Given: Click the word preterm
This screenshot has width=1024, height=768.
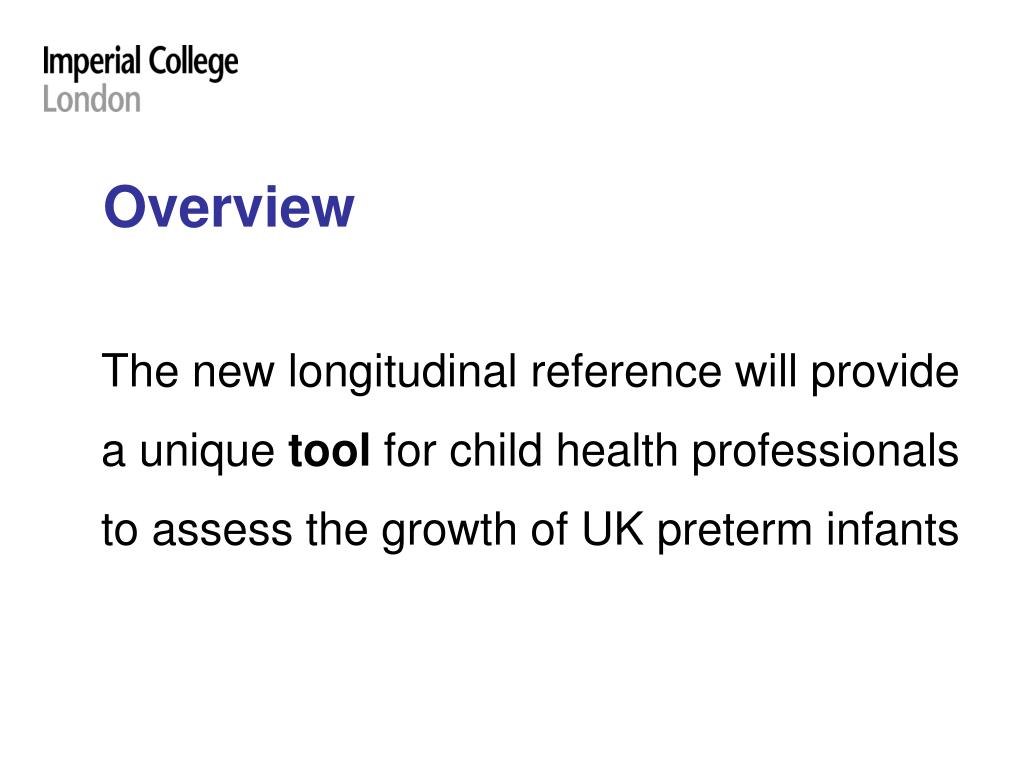Looking at the screenshot, I should tap(735, 532).
